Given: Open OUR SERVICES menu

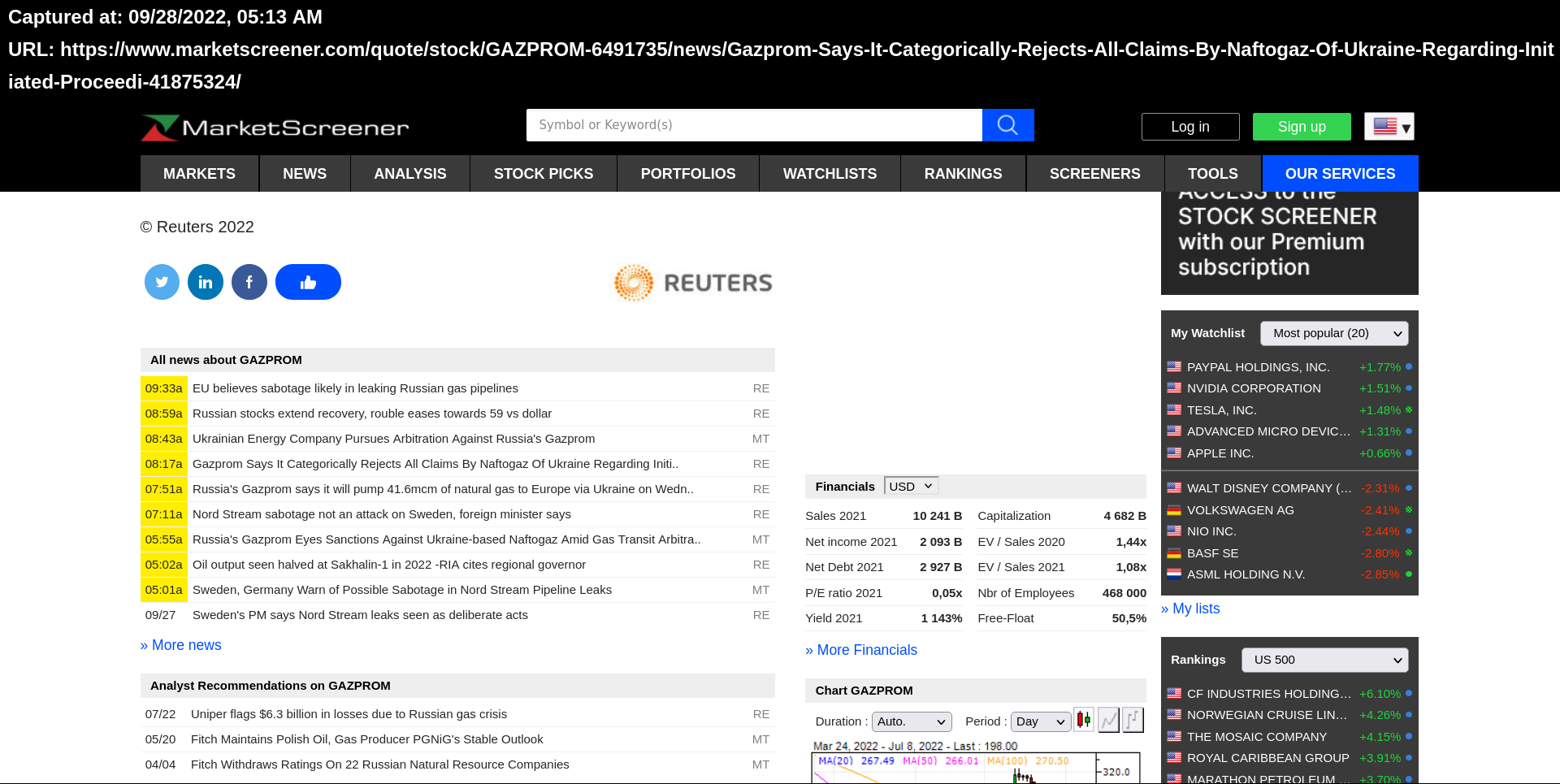Looking at the screenshot, I should [1341, 174].
